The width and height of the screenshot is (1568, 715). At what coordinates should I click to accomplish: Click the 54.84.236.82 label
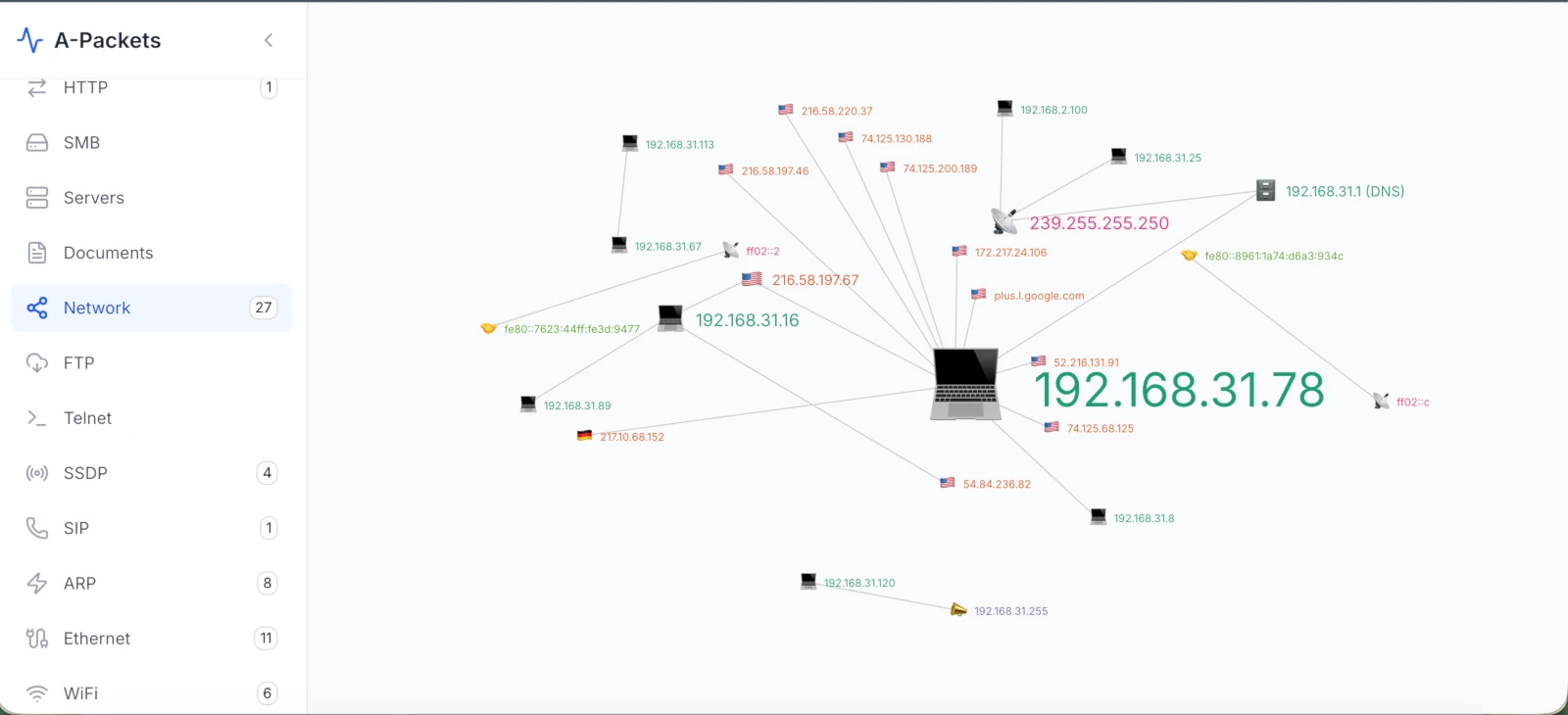click(997, 485)
